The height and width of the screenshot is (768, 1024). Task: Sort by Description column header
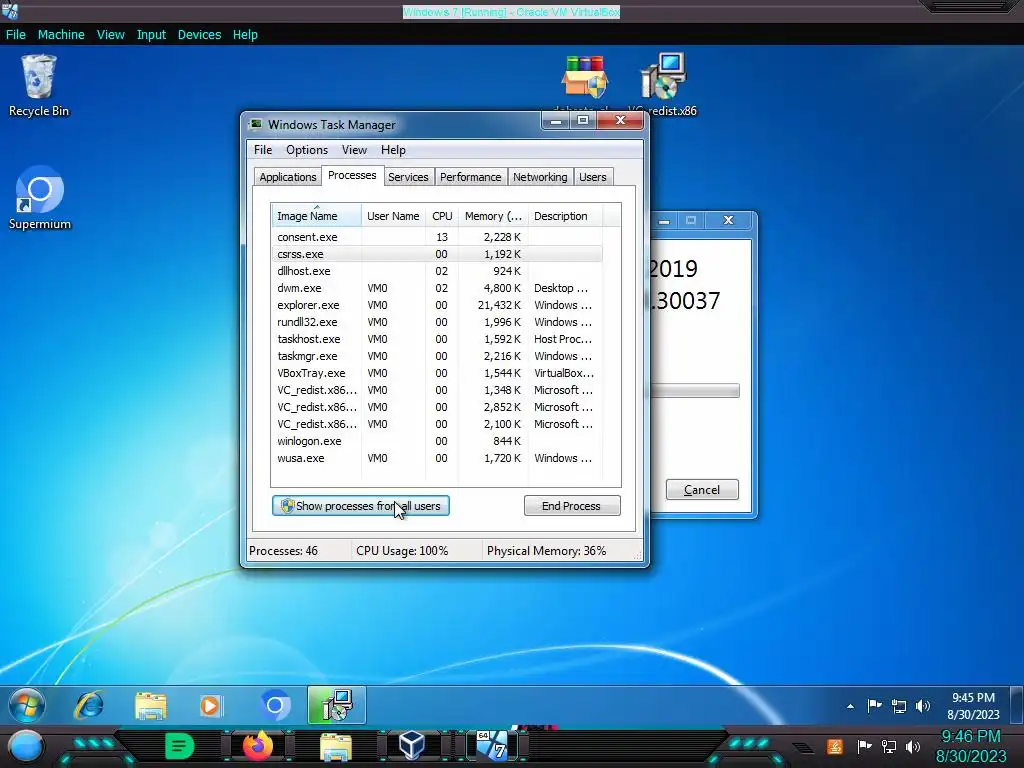click(565, 216)
